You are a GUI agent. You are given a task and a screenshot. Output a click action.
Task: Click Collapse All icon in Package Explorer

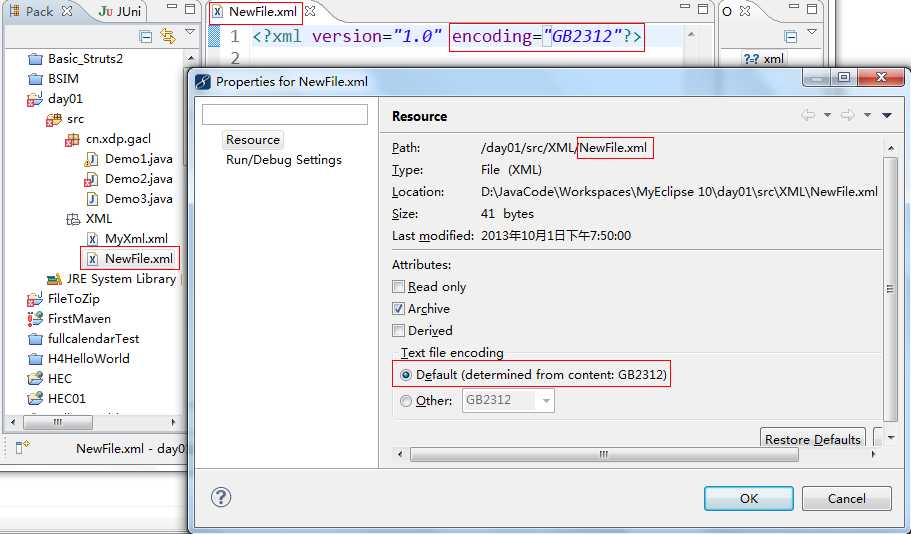tap(146, 37)
